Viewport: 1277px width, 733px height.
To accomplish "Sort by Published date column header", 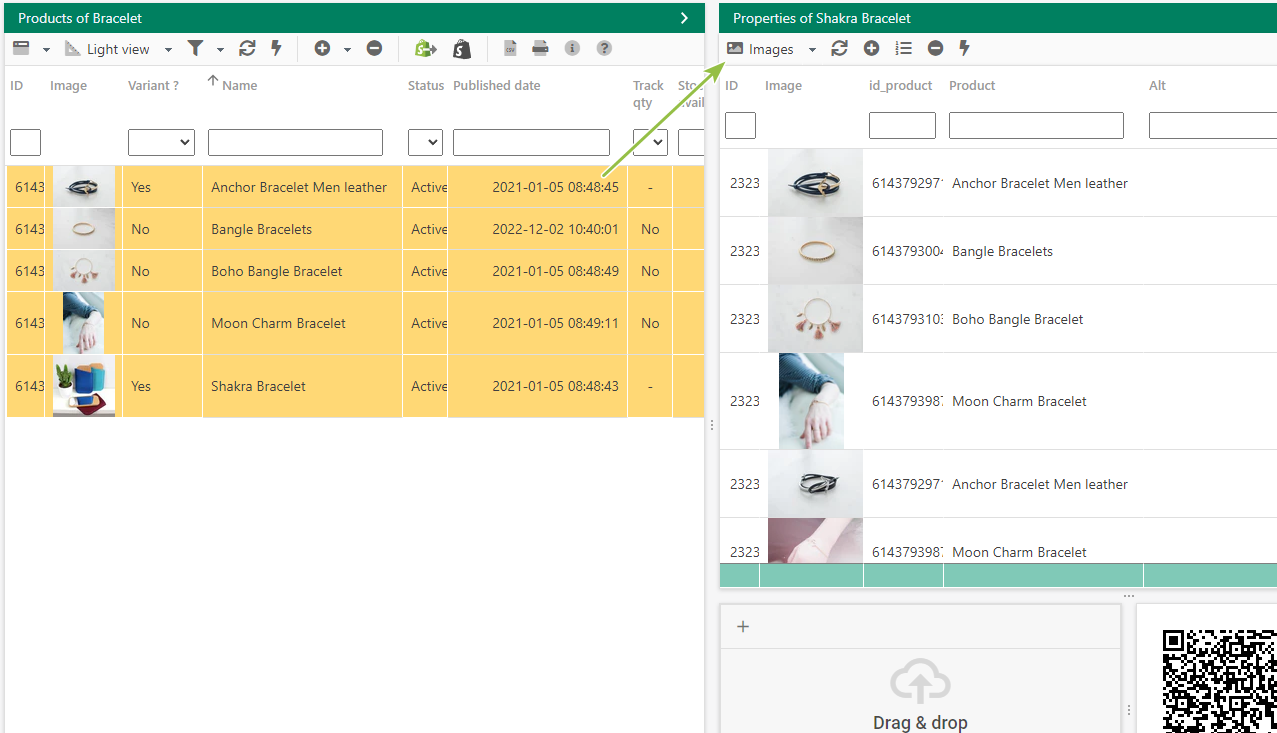I will point(496,85).
